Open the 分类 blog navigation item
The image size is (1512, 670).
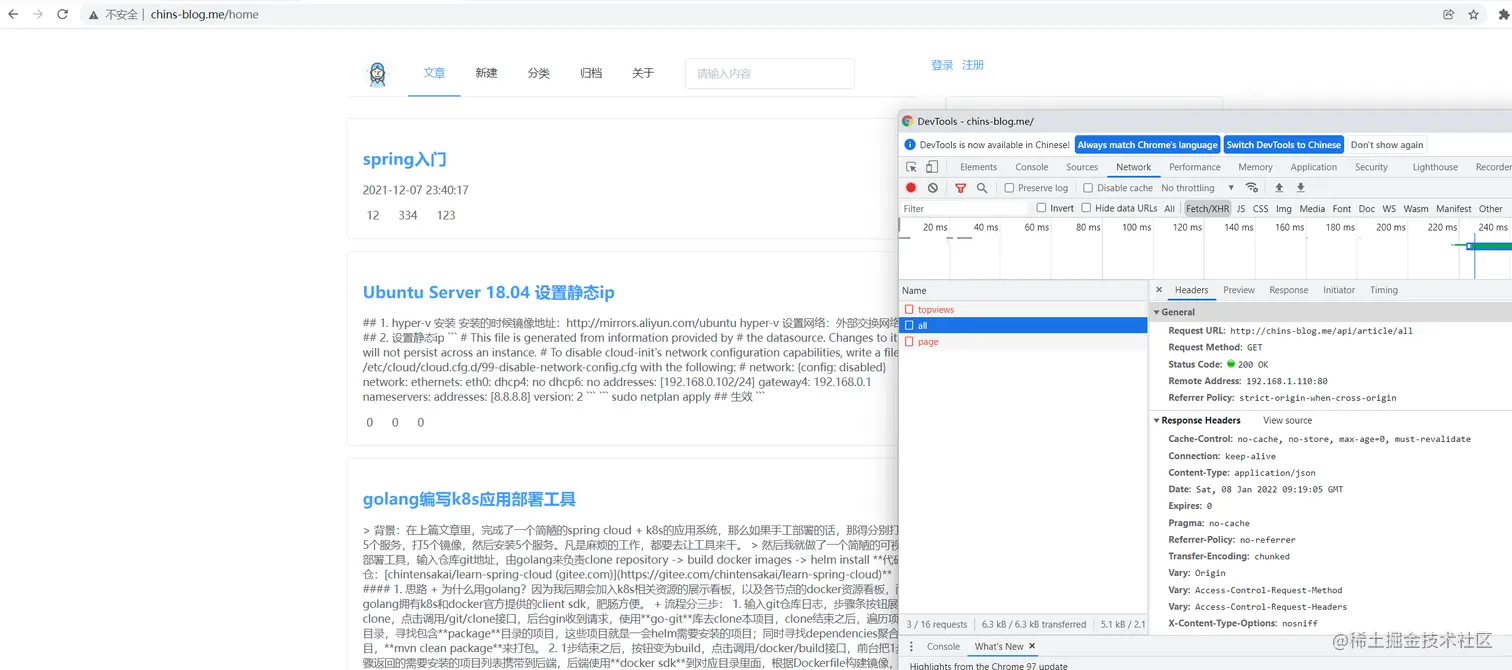click(539, 73)
